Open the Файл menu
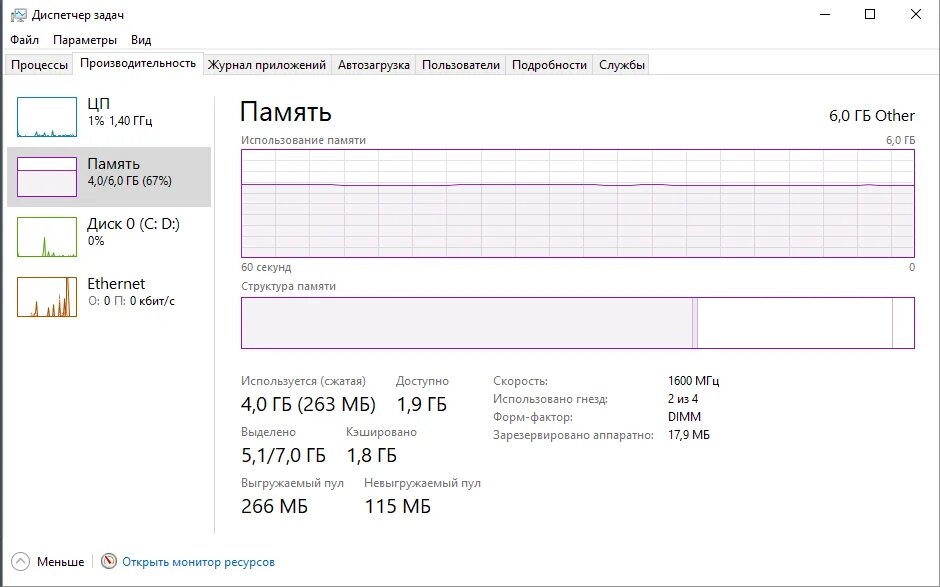 tap(25, 40)
